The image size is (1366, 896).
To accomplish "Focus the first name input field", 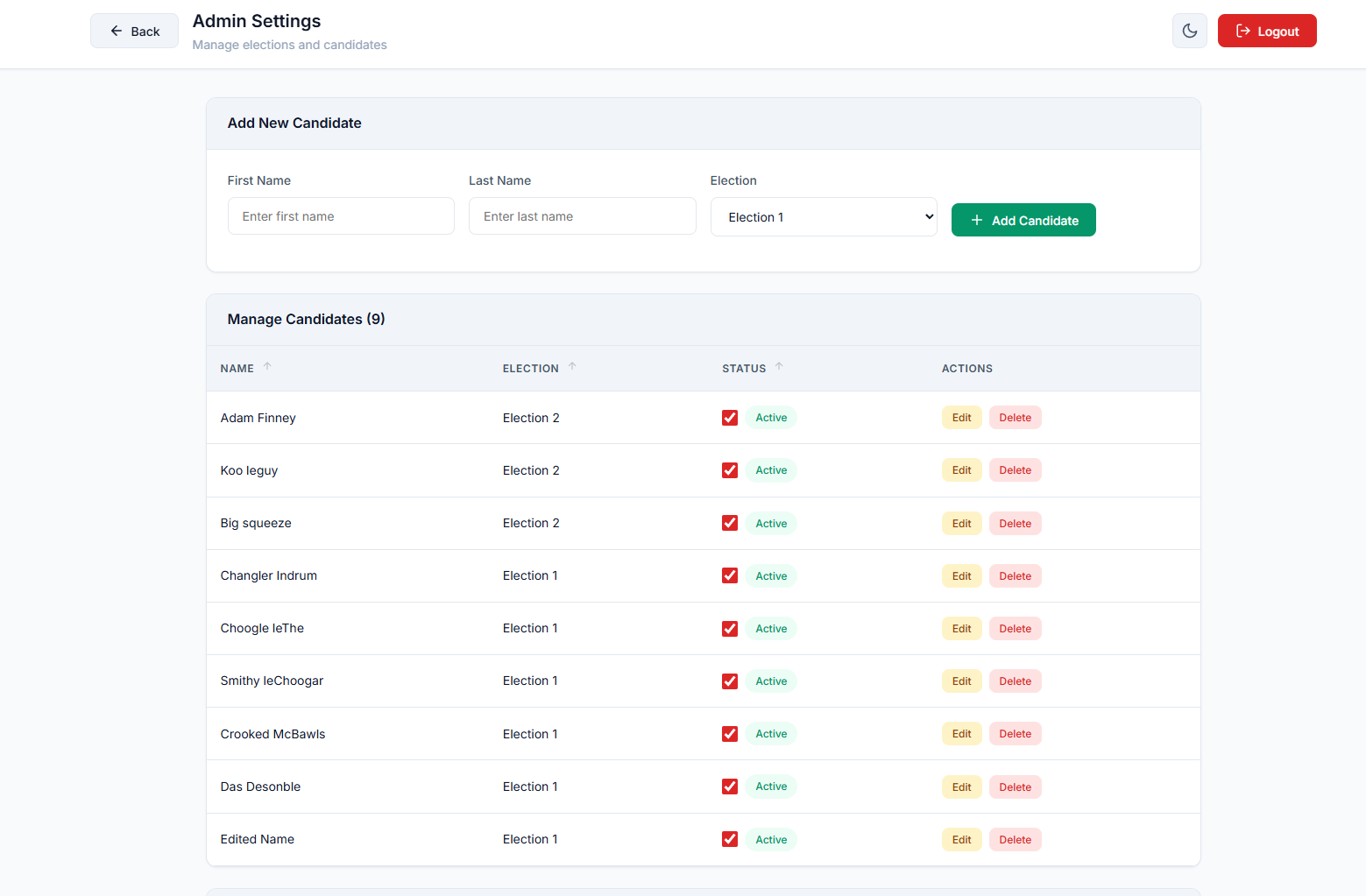I will (341, 216).
